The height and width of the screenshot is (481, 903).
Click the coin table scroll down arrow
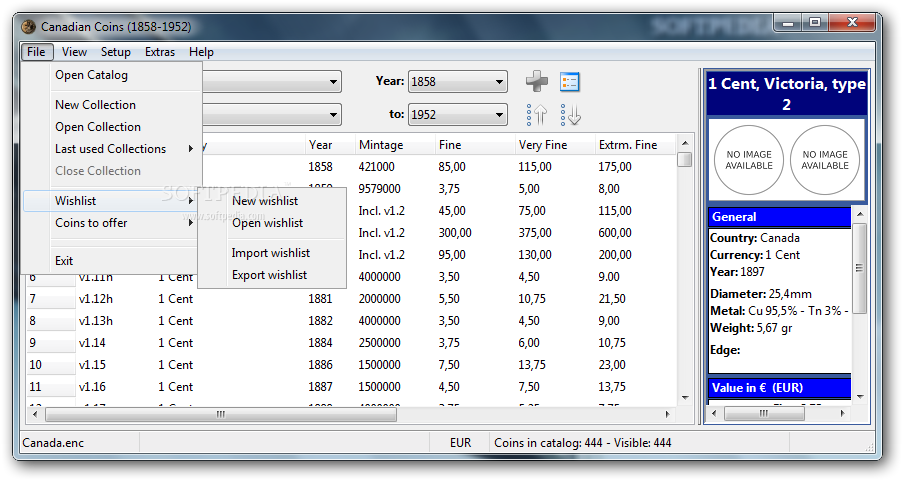[684, 397]
